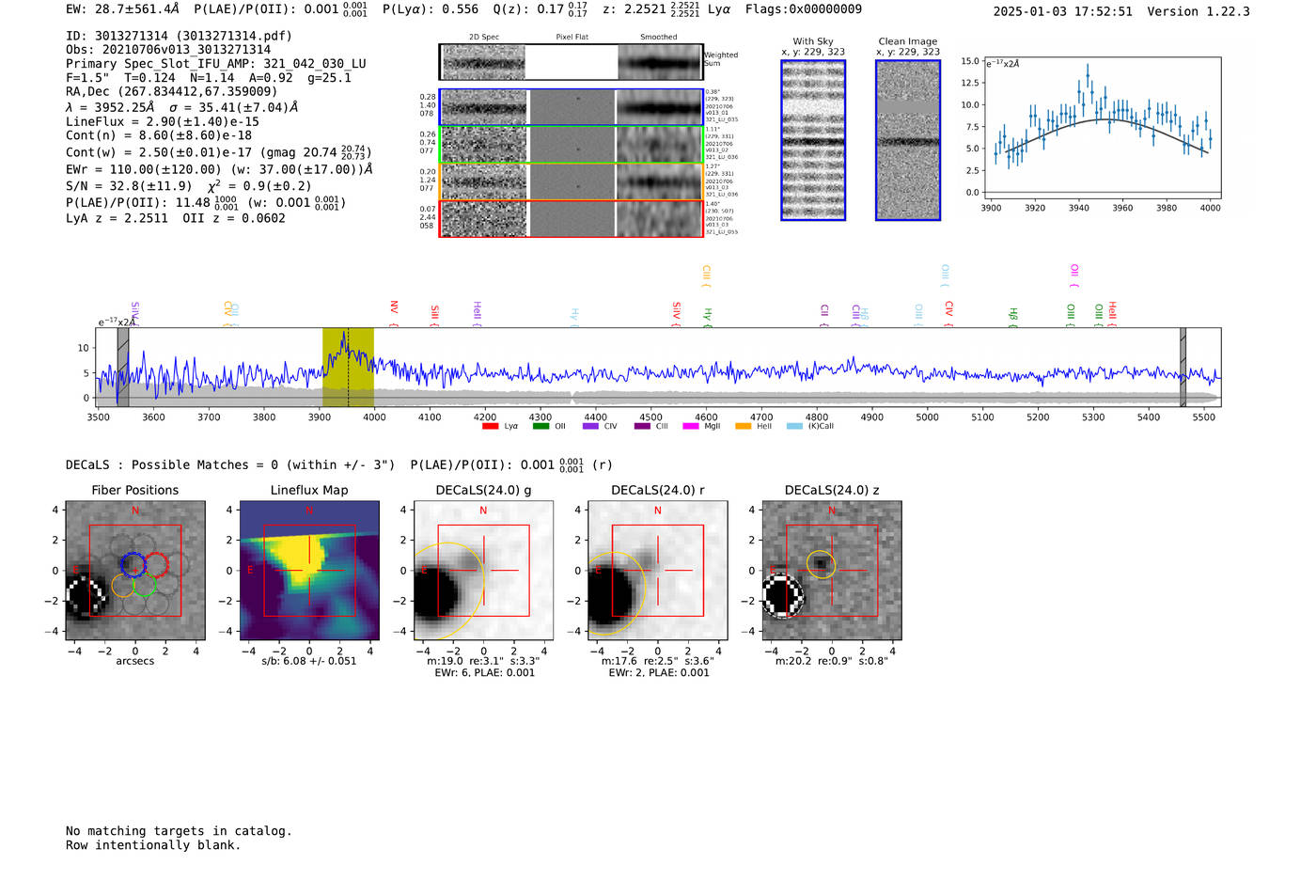Click the m:20.2 re:0.9" s:0.8" caption
Screen dimensions: 1316x896
pyautogui.click(x=832, y=661)
